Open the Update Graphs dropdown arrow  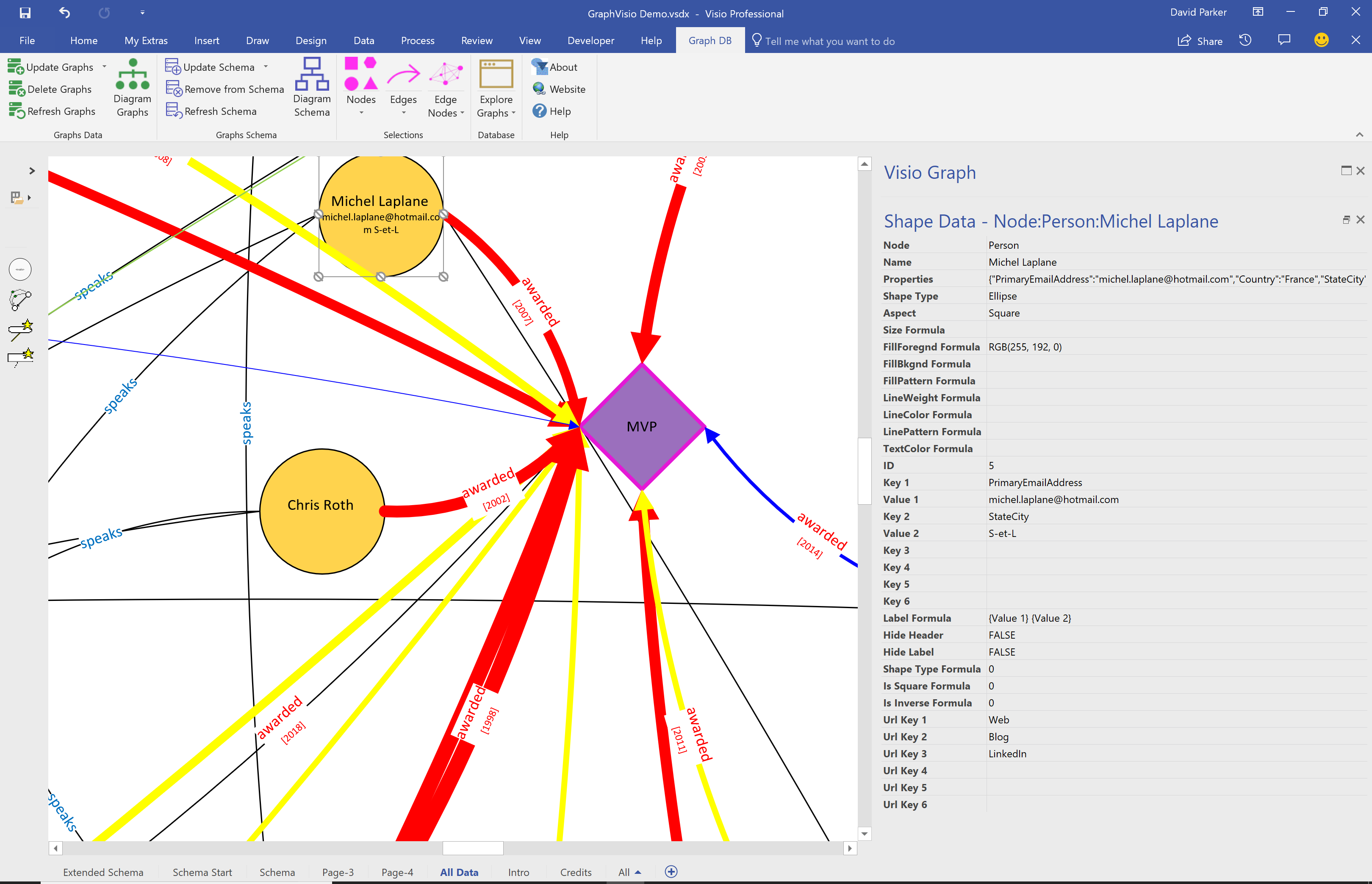105,67
